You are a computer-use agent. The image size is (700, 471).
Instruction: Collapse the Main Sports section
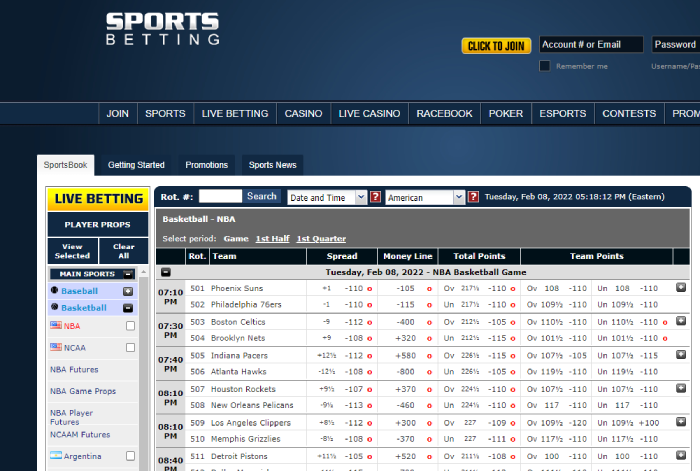[128, 274]
